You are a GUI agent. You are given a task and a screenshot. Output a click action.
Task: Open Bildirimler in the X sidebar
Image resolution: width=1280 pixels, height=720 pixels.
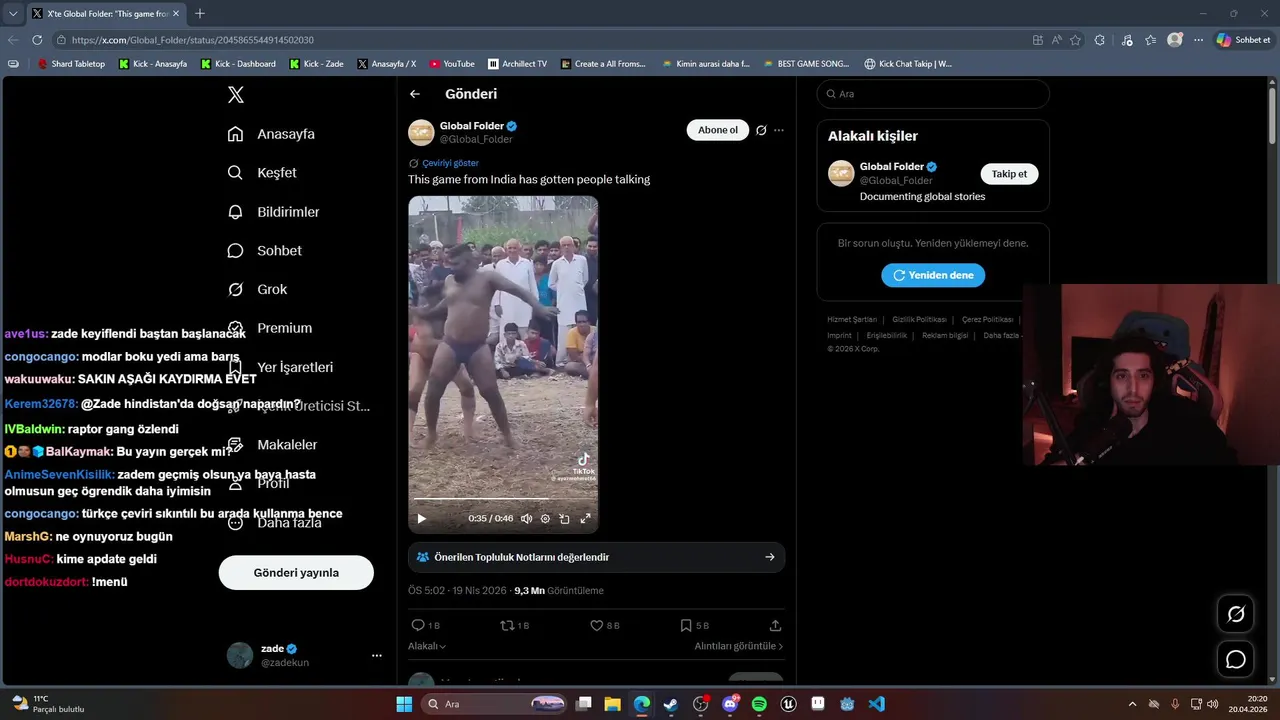(273, 212)
